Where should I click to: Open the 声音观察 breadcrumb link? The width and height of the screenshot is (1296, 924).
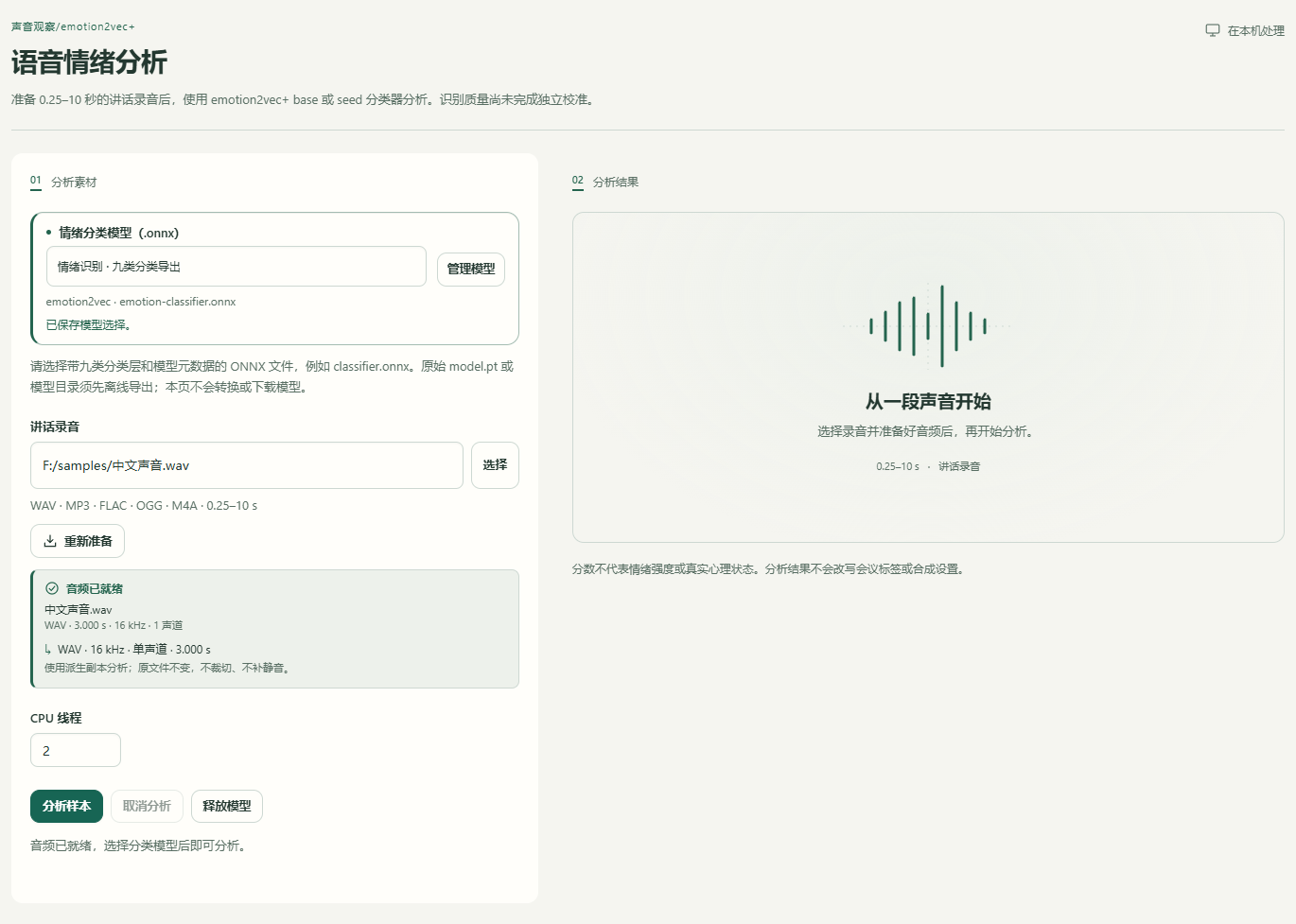coord(33,26)
